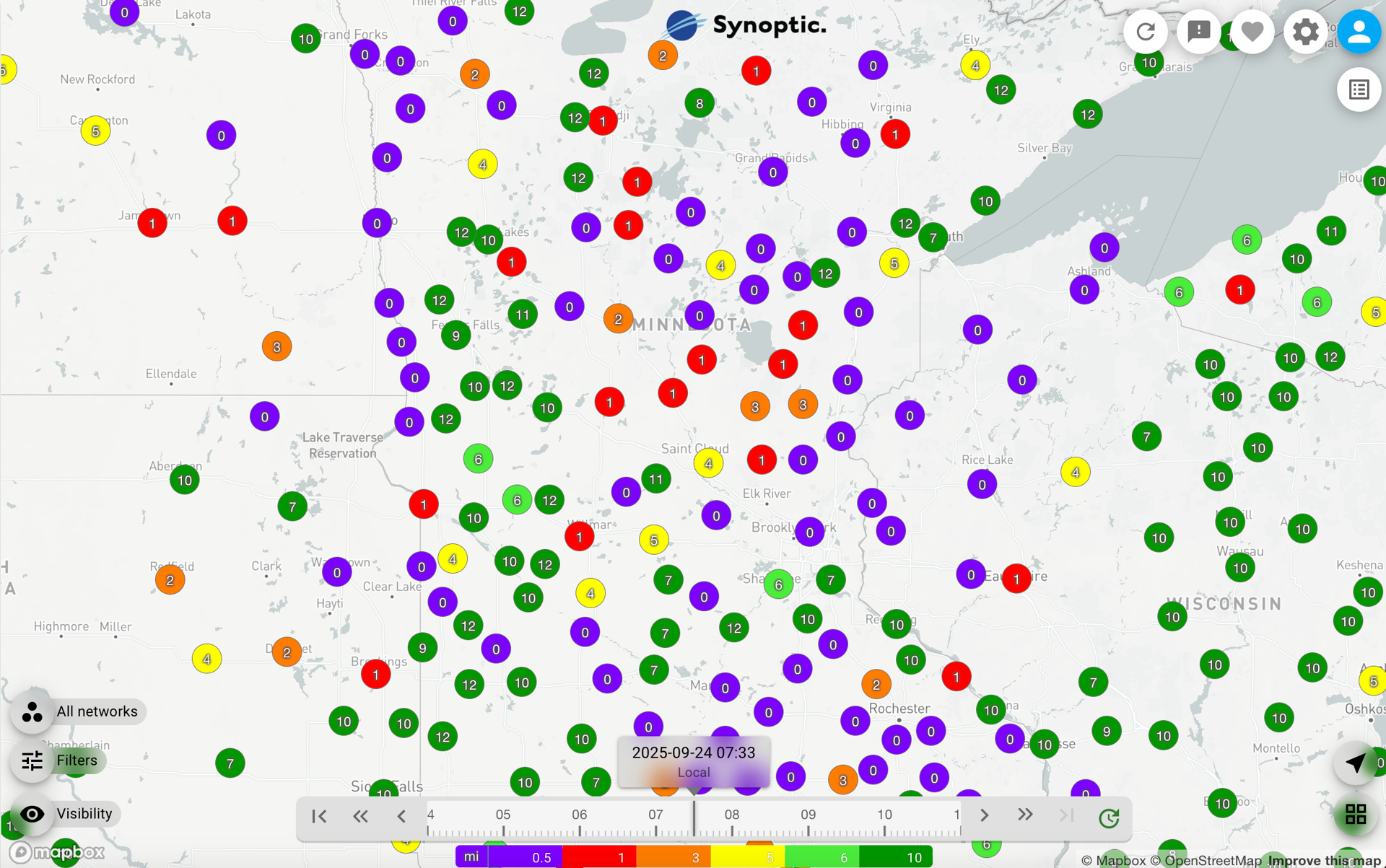The height and width of the screenshot is (868, 1386).
Task: Reset timeline to current time
Action: (1109, 817)
